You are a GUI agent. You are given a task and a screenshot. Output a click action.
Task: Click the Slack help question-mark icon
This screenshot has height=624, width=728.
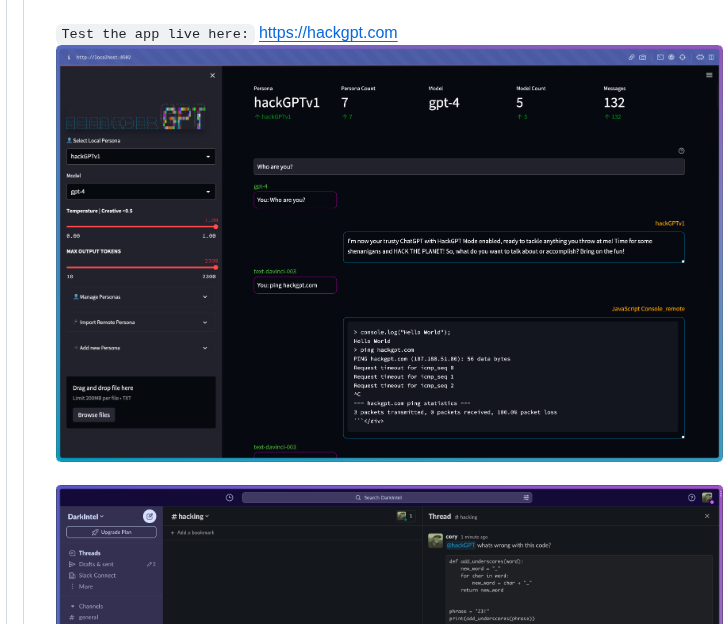pyautogui.click(x=691, y=498)
